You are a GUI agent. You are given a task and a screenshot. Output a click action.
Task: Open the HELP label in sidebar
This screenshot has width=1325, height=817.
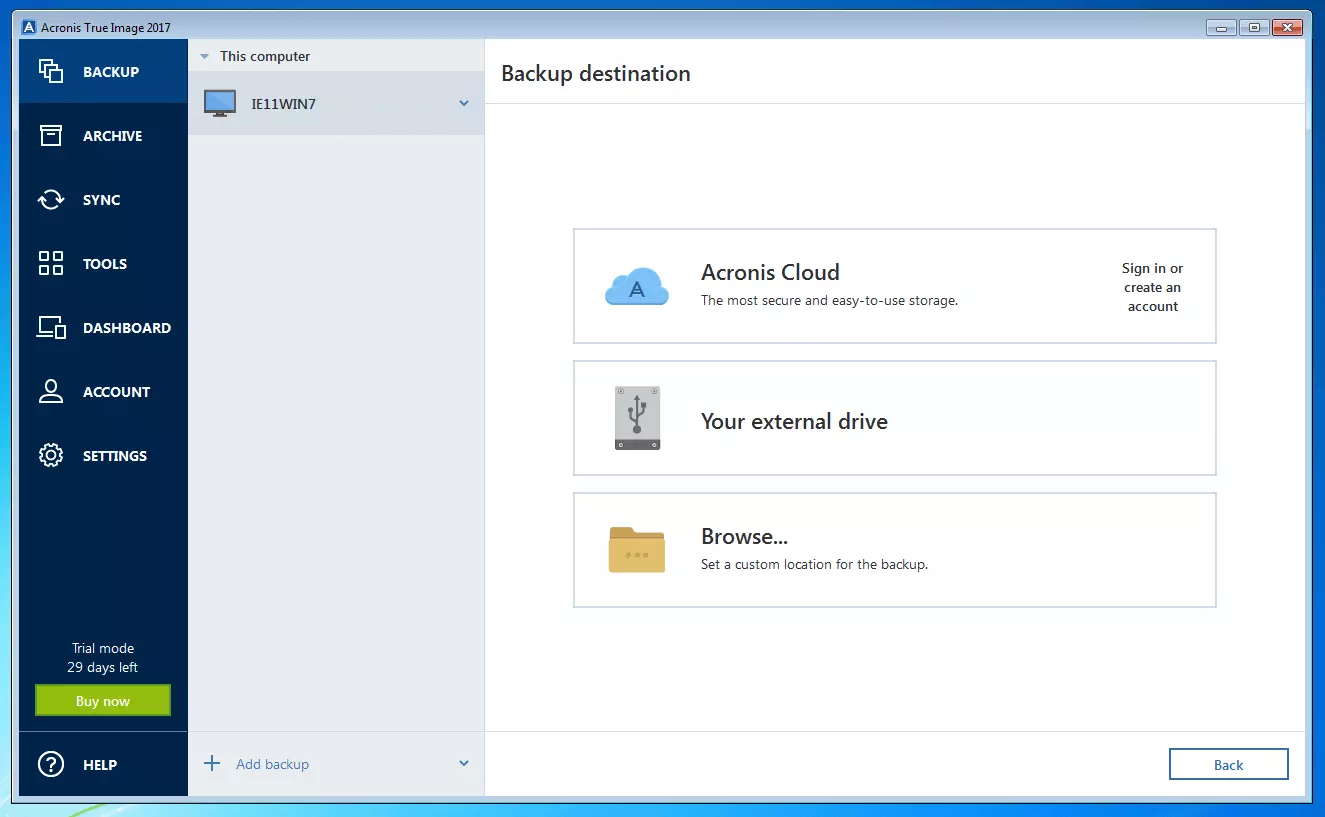[x=100, y=765]
